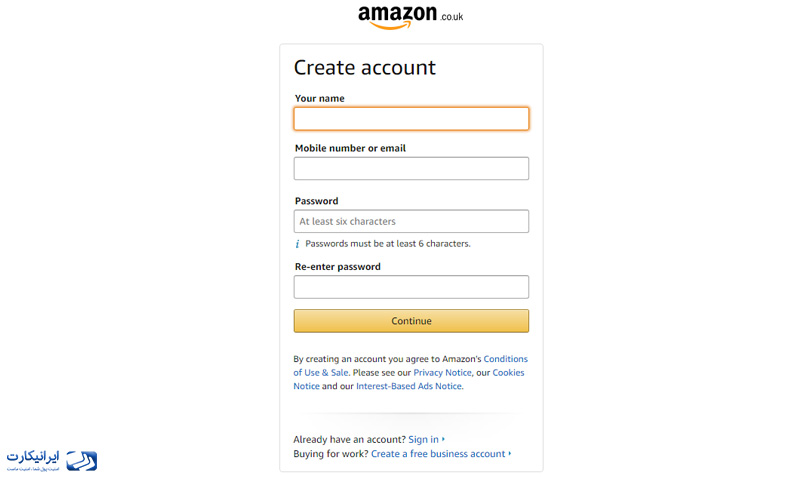Click the Your name label
Image resolution: width=800 pixels, height=477 pixels.
pyautogui.click(x=320, y=98)
